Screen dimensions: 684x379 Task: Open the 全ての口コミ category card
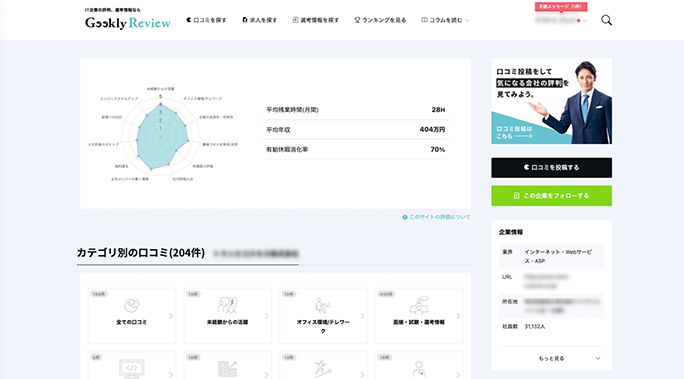[x=132, y=315]
